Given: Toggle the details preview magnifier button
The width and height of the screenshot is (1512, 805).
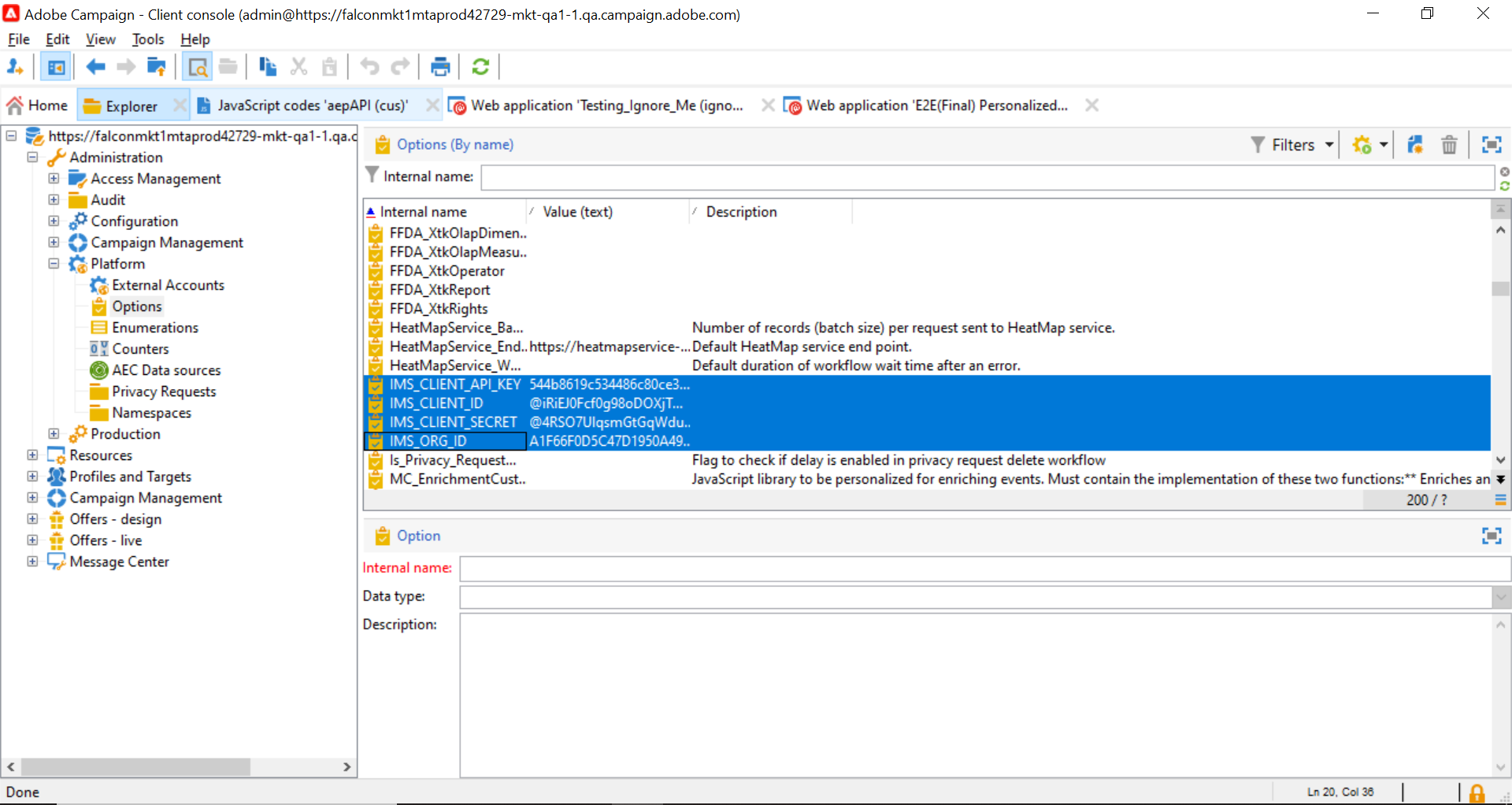Looking at the screenshot, I should pos(198,67).
